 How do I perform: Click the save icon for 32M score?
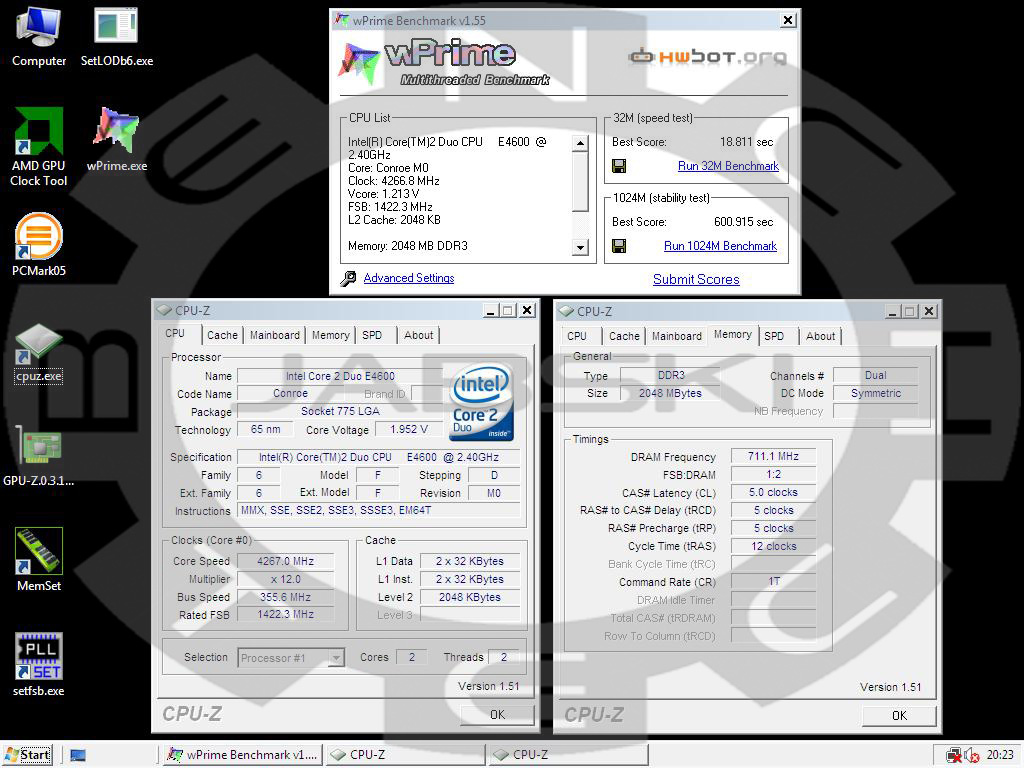619,166
